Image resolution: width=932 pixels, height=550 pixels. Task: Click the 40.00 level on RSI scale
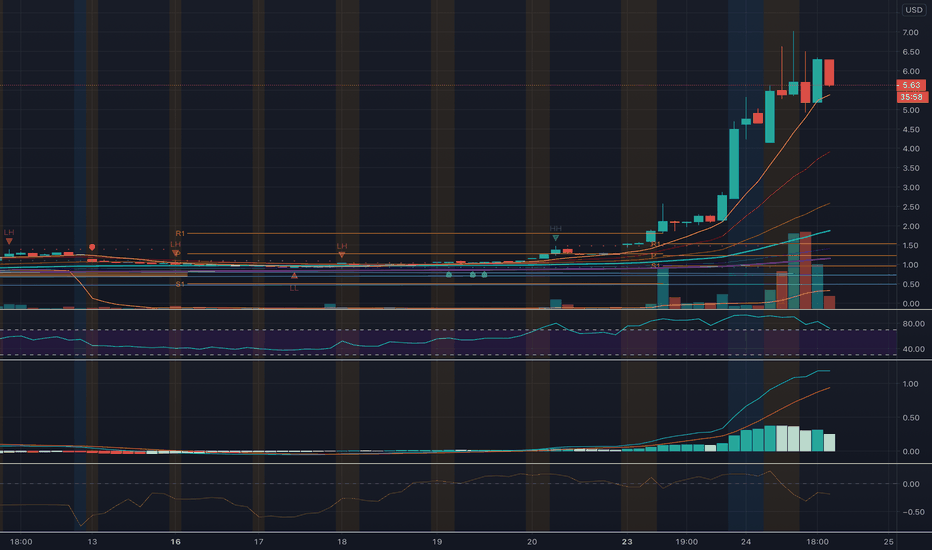913,349
